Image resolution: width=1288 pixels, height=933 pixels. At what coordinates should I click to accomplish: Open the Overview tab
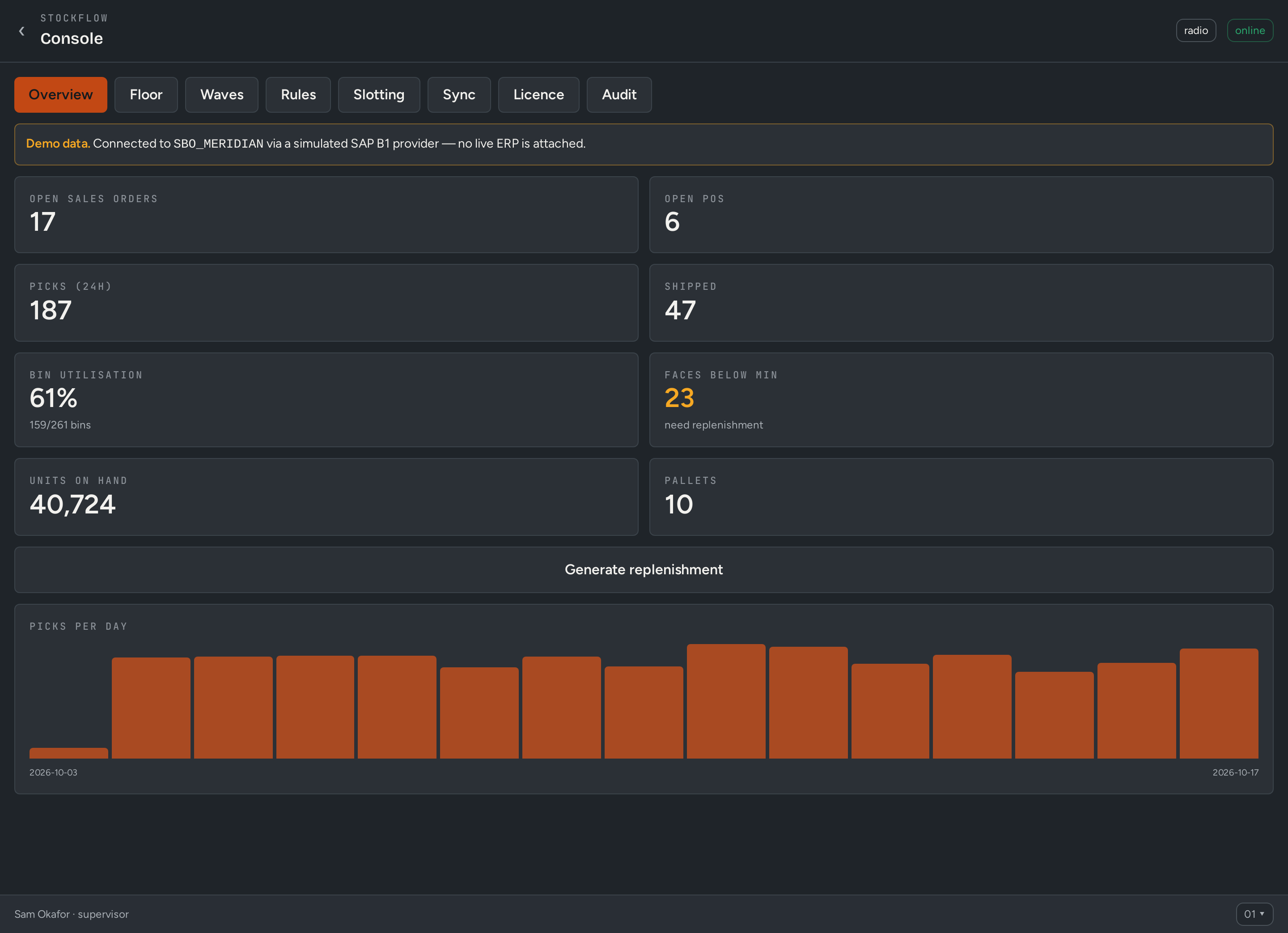coord(61,95)
